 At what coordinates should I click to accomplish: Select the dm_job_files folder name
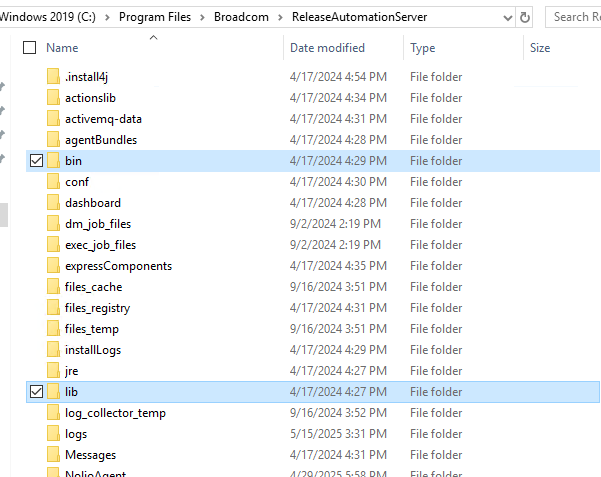click(x=98, y=224)
